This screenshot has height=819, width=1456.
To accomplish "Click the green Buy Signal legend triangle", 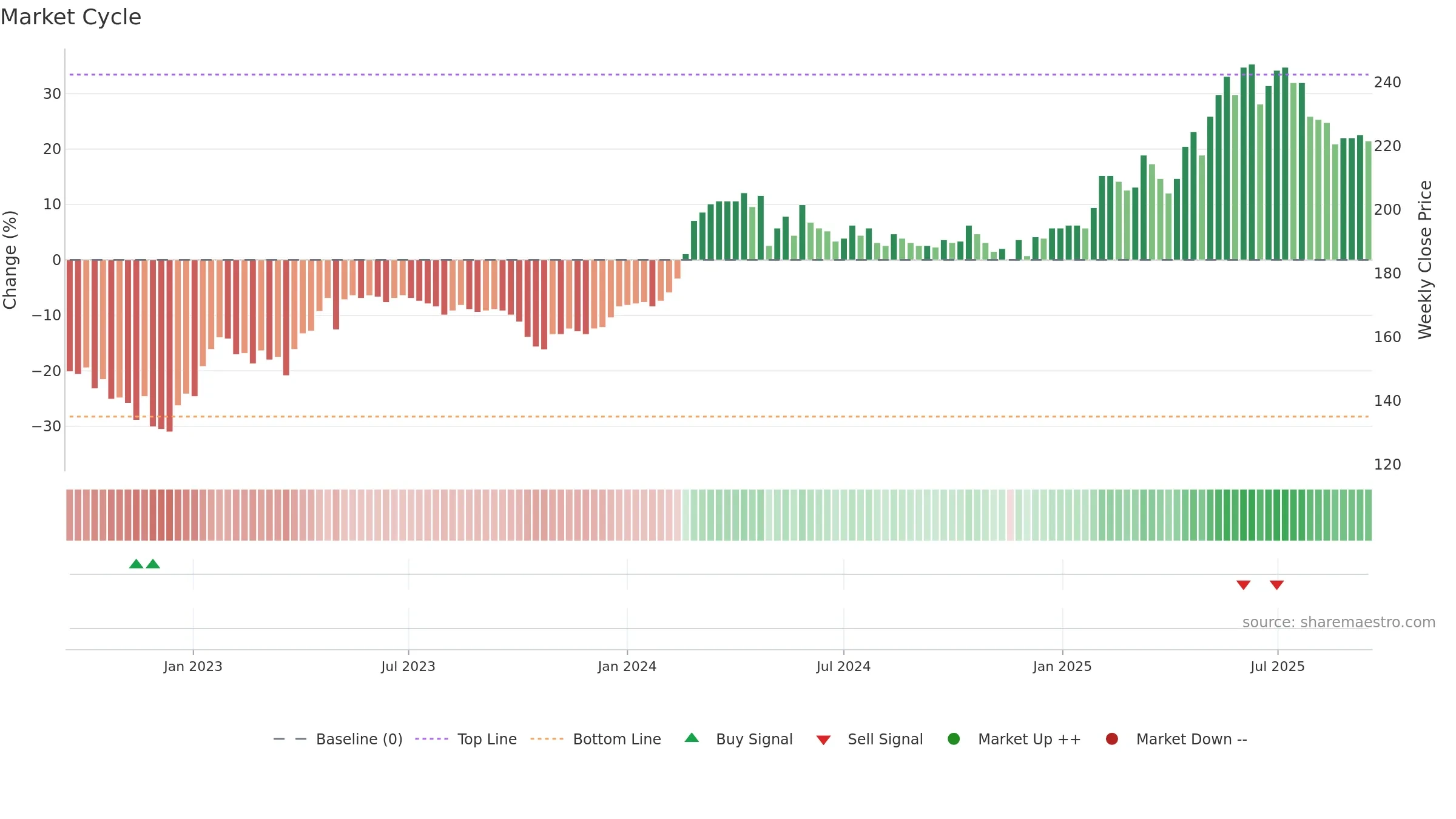I will pyautogui.click(x=692, y=738).
